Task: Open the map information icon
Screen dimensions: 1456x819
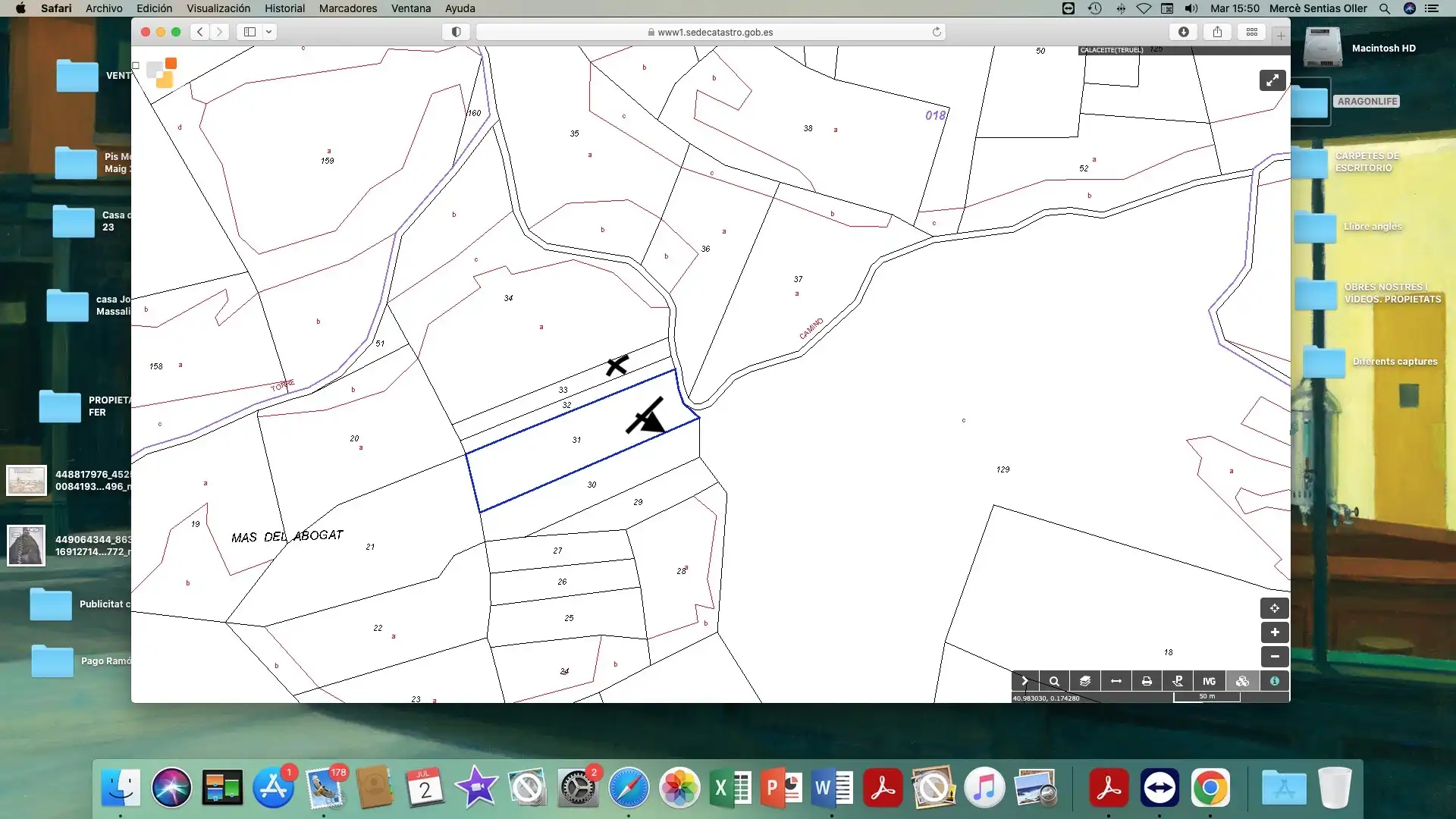Action: click(1275, 681)
